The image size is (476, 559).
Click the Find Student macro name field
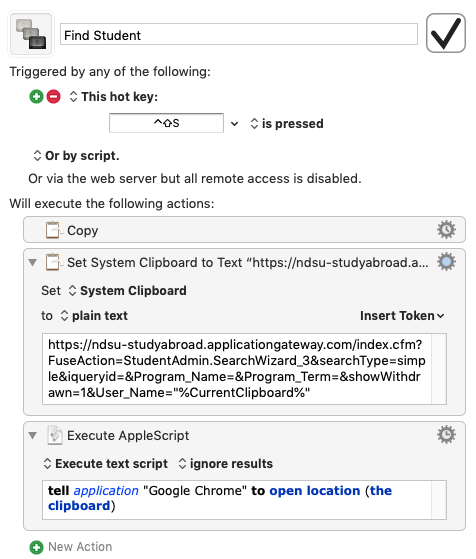pyautogui.click(x=239, y=34)
